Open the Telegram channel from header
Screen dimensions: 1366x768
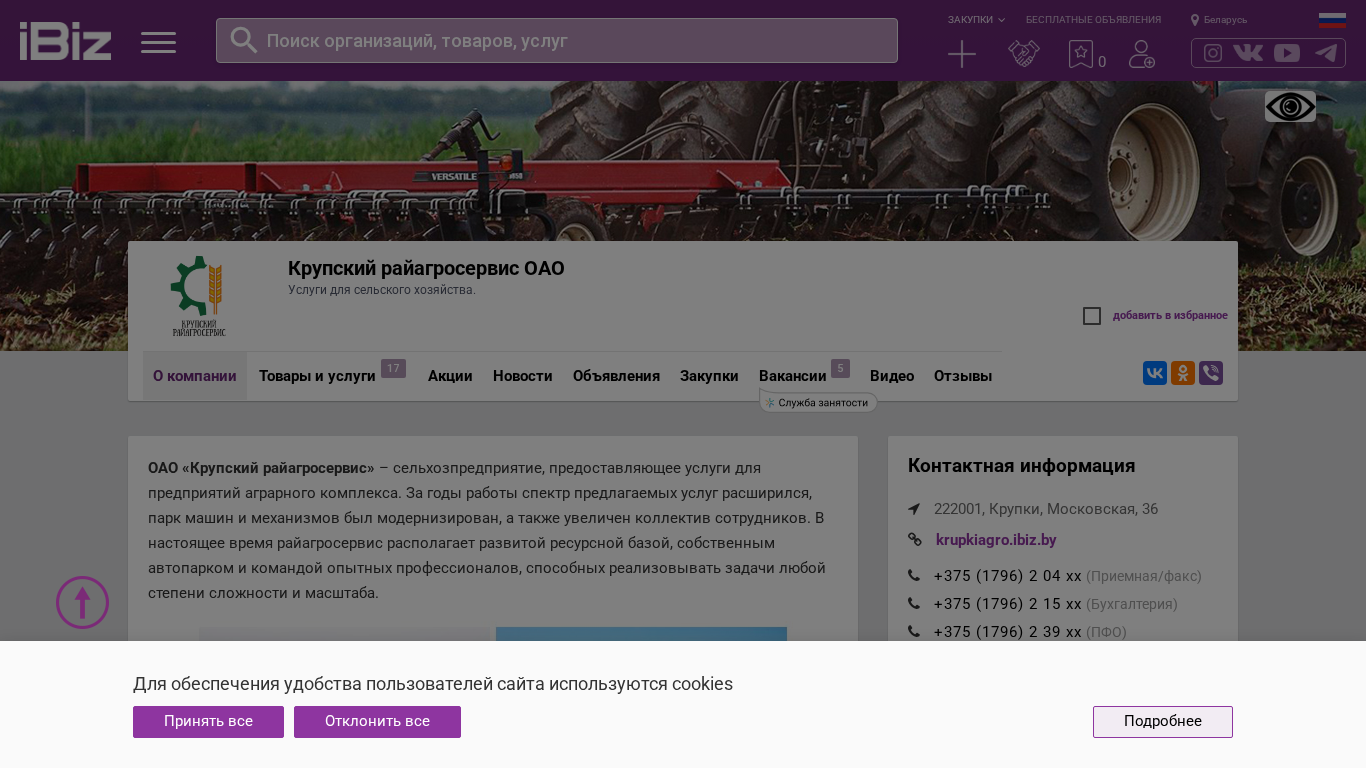click(1326, 53)
